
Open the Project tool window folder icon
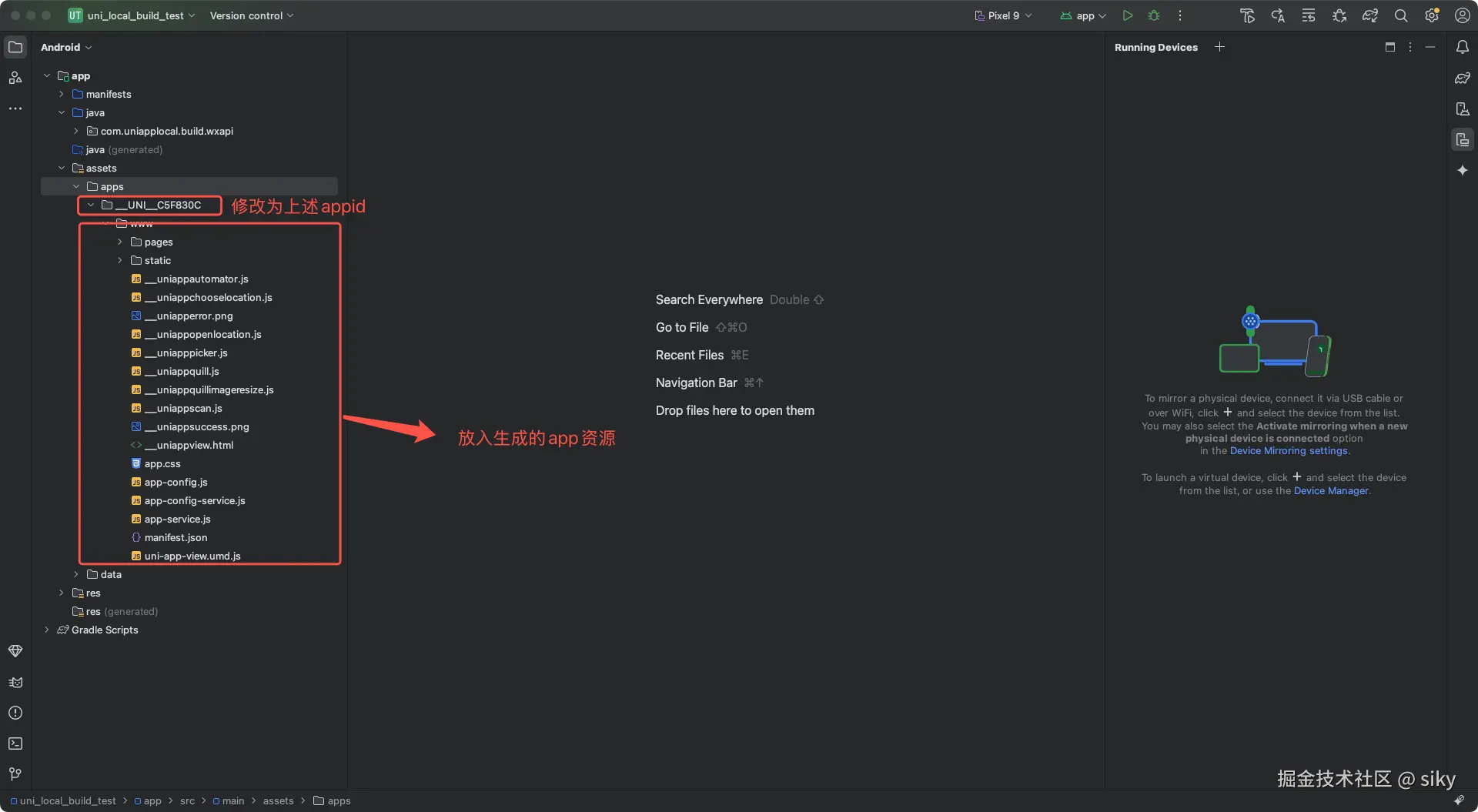pos(15,47)
